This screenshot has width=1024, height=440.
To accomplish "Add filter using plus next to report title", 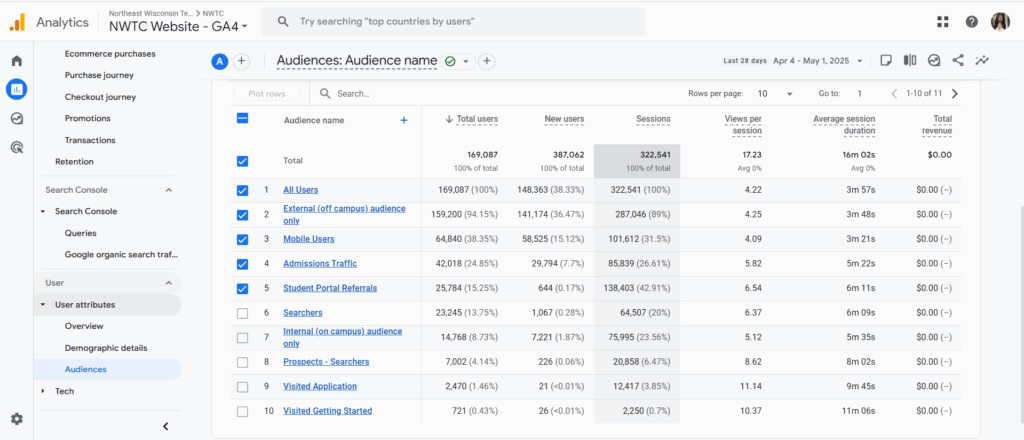I will (x=486, y=61).
